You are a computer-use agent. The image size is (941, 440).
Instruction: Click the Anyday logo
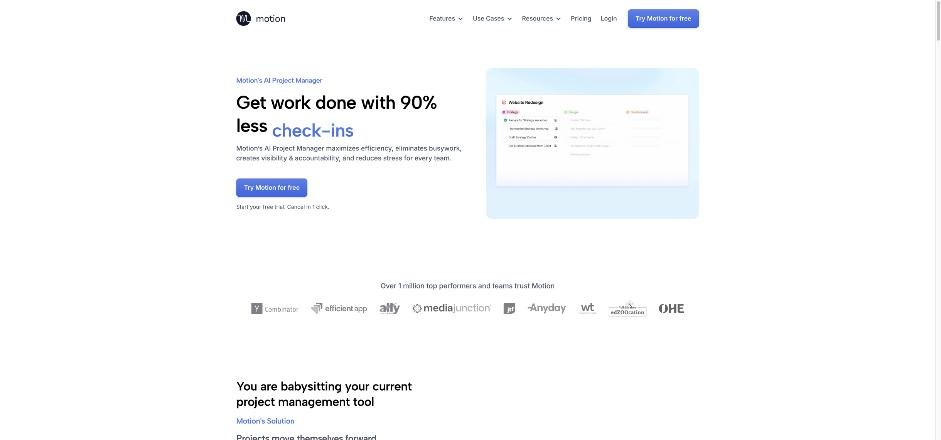pos(547,308)
